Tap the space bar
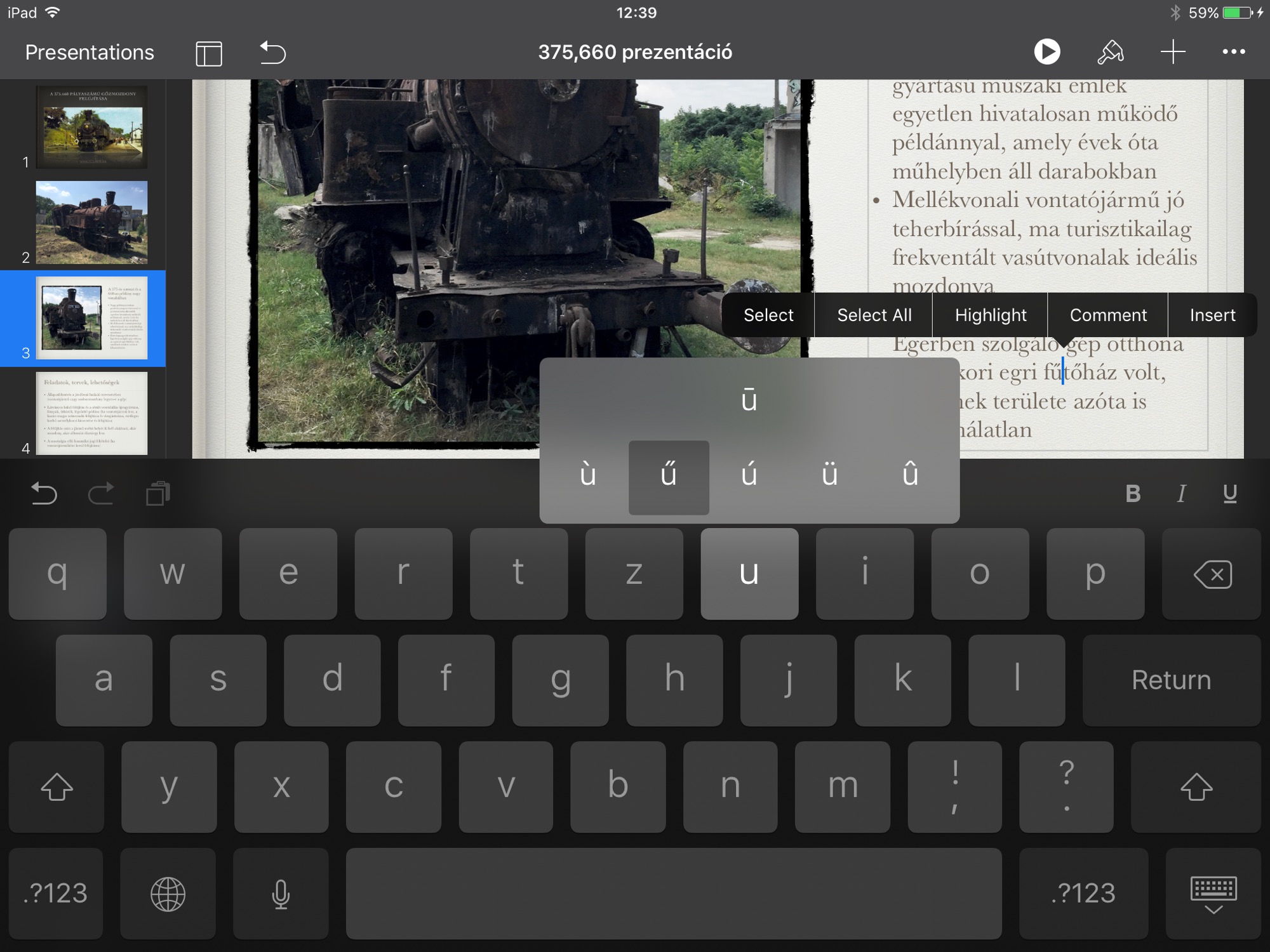1270x952 pixels. point(674,894)
